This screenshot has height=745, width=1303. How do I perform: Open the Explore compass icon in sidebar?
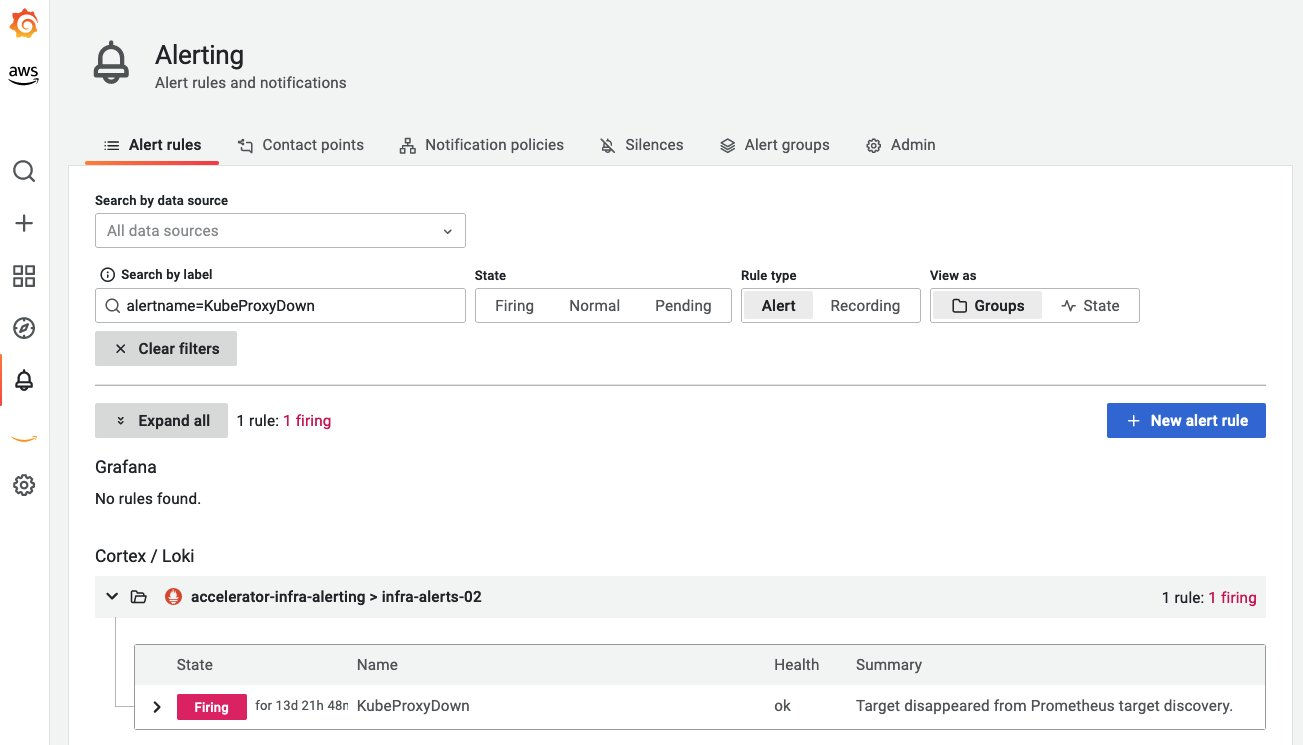24,328
